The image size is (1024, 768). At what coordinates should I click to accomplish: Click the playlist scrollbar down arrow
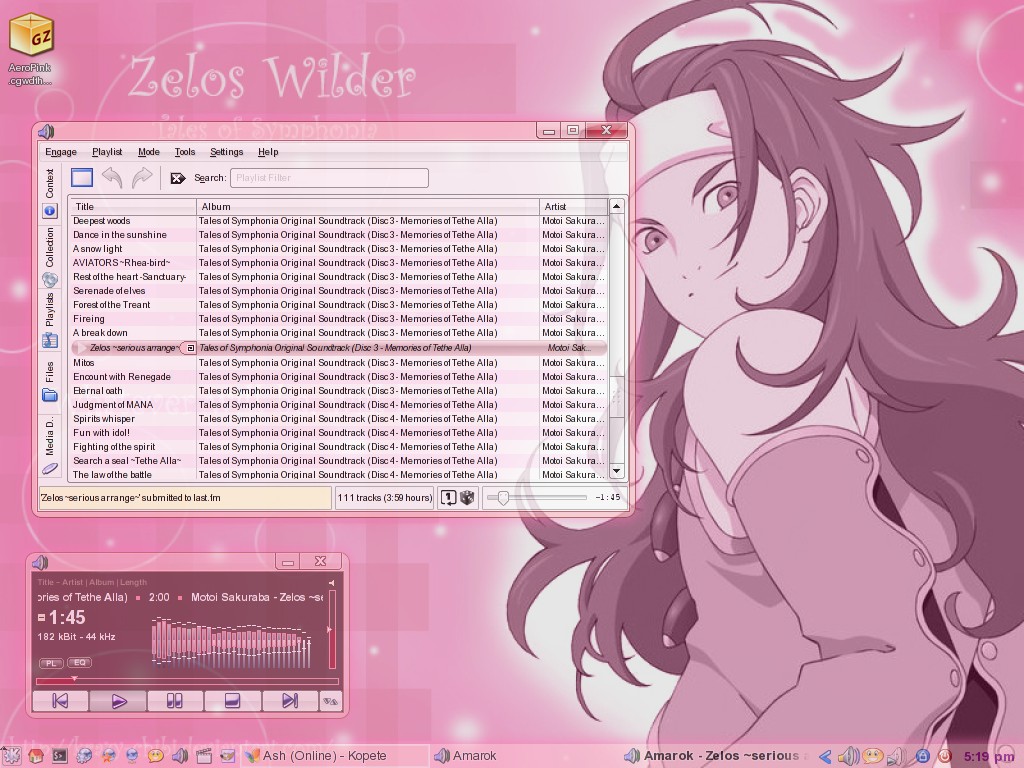tap(616, 471)
